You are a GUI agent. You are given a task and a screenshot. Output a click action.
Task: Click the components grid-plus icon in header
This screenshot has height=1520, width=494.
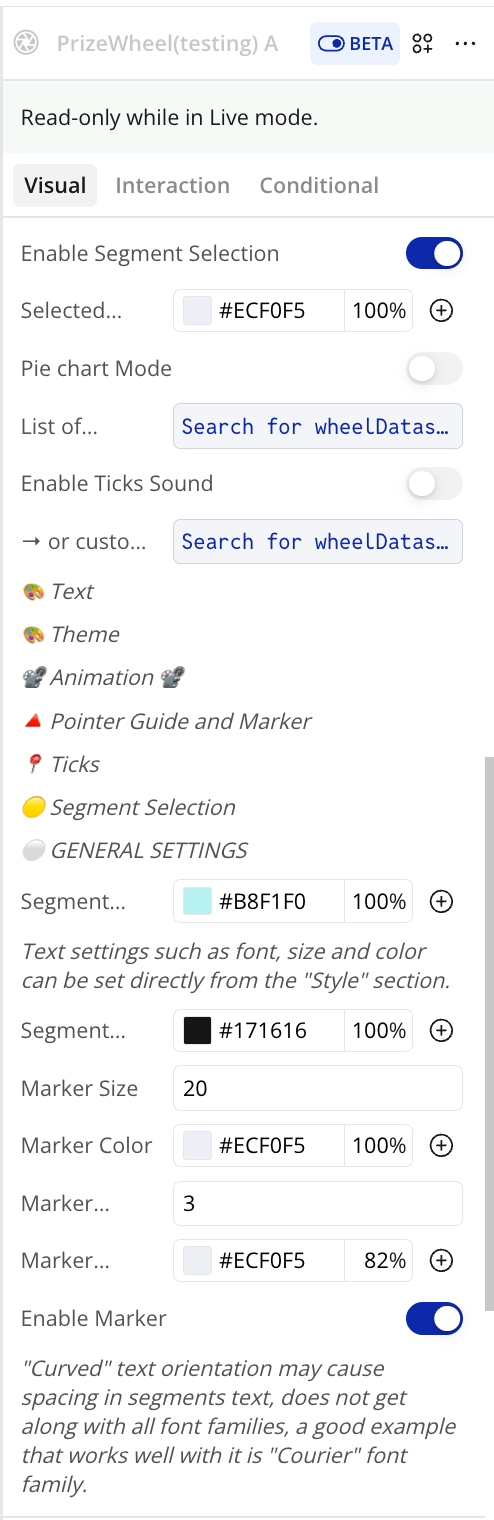click(423, 43)
